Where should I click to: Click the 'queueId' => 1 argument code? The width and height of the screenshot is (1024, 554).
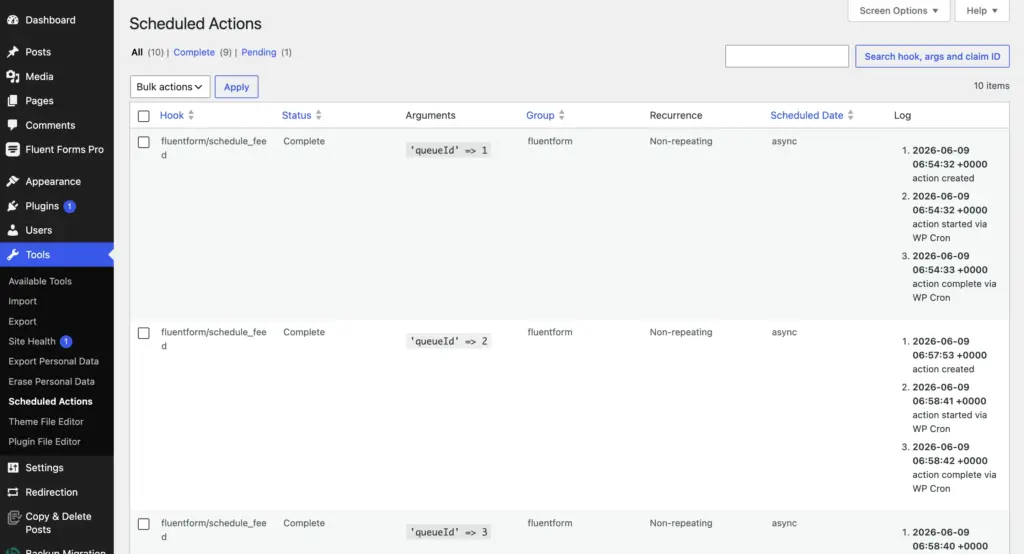[x=448, y=150]
